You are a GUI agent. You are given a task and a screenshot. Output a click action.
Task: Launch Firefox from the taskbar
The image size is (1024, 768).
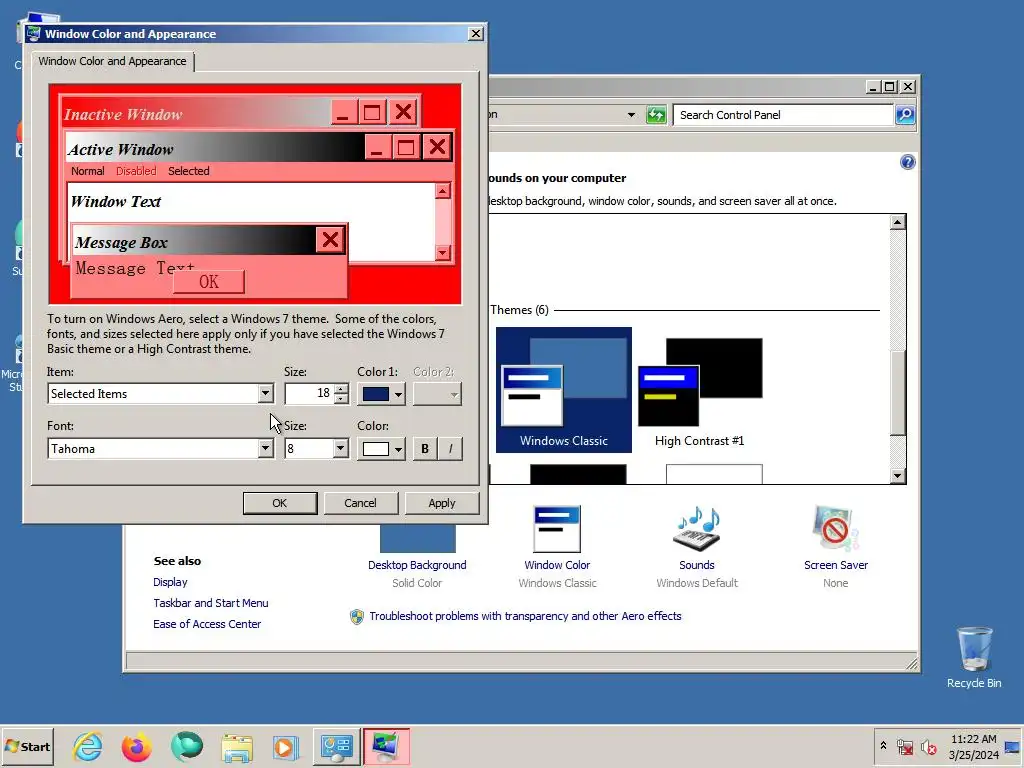click(136, 746)
